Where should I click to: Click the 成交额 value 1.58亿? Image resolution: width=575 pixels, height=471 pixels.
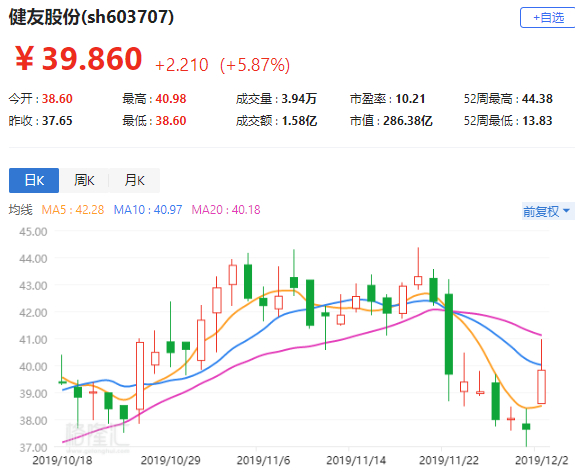[299, 121]
